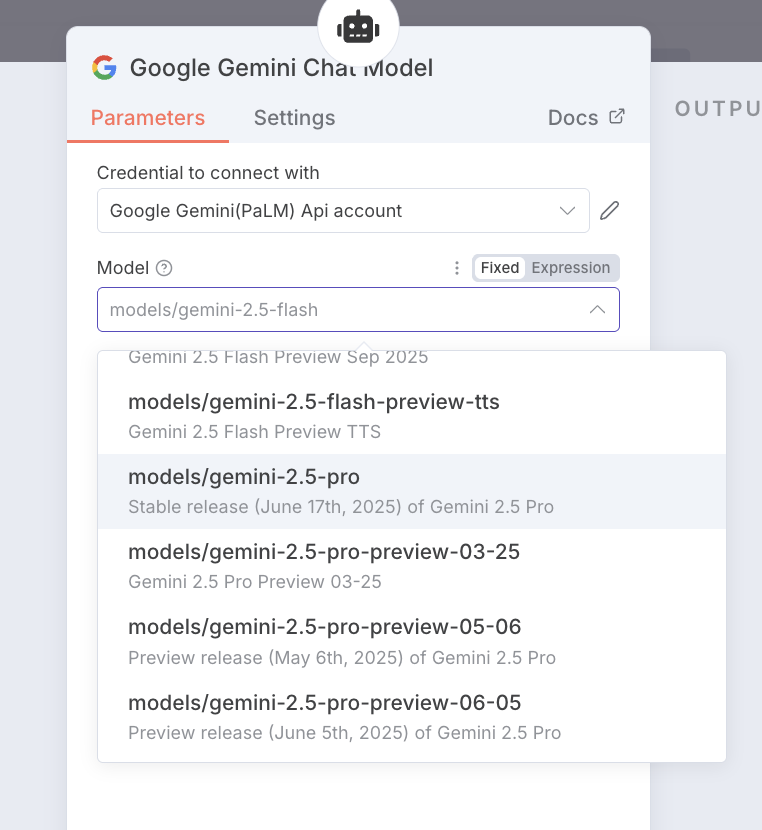Expand the credential dropdown chevron
The width and height of the screenshot is (762, 830).
coord(568,211)
